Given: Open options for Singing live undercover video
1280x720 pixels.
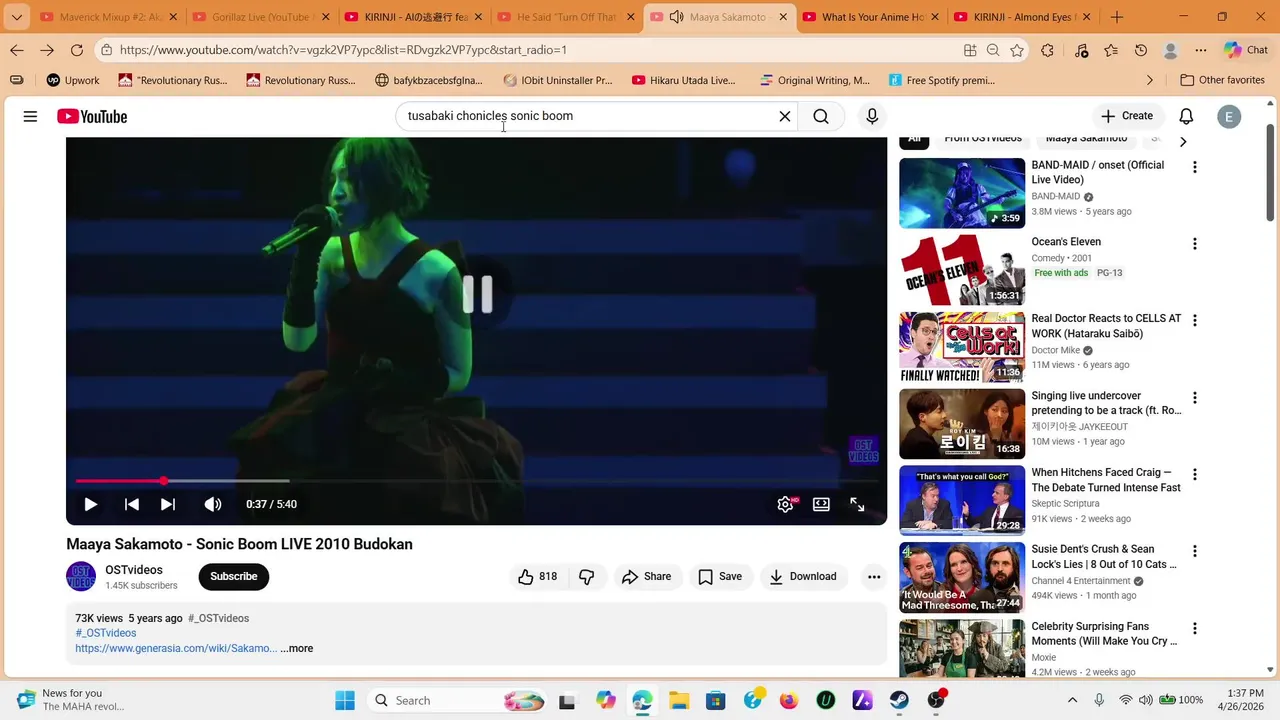Looking at the screenshot, I should 1194,398.
